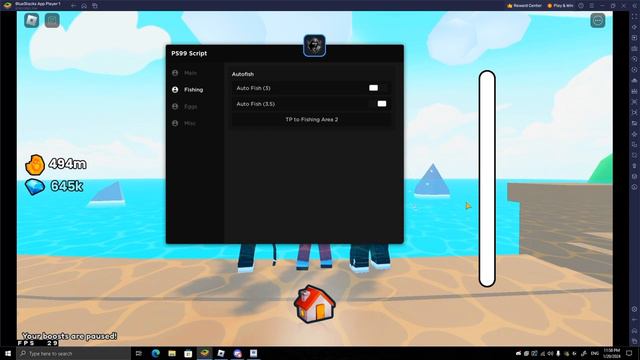This screenshot has width=640, height=360.
Task: Launch Microsoft Edge from taskbar
Action: coord(156,353)
